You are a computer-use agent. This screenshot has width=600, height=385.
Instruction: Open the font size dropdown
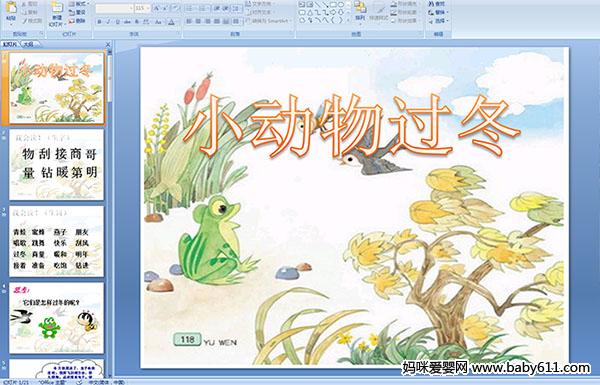click(x=148, y=8)
